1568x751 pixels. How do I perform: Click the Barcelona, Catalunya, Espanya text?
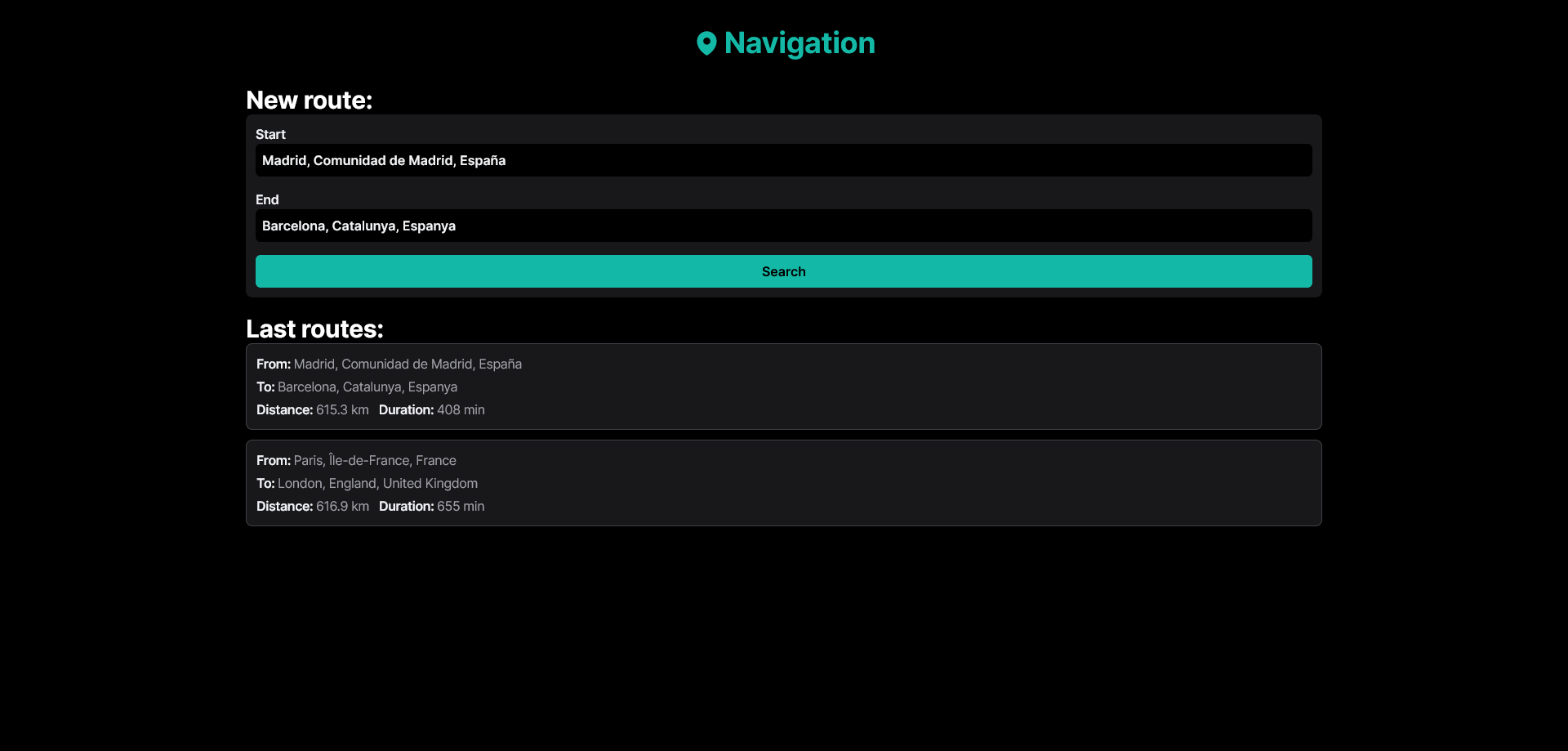pos(367,387)
